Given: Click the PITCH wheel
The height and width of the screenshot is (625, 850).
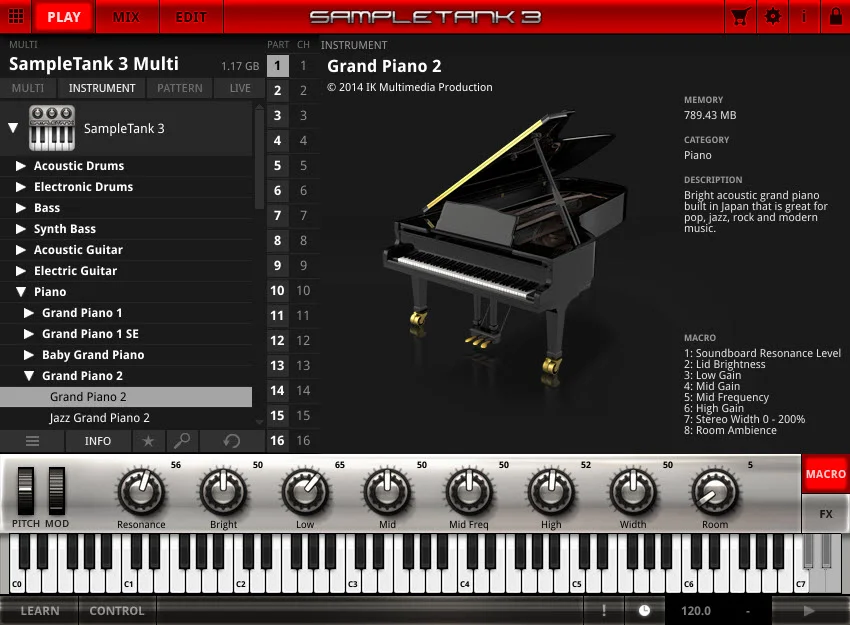Looking at the screenshot, I should coord(25,491).
